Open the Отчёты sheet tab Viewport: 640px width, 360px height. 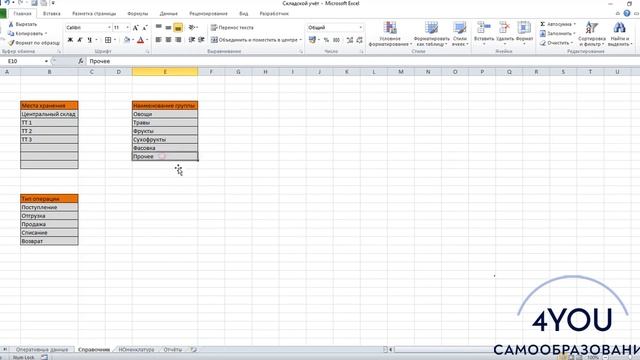(x=173, y=350)
